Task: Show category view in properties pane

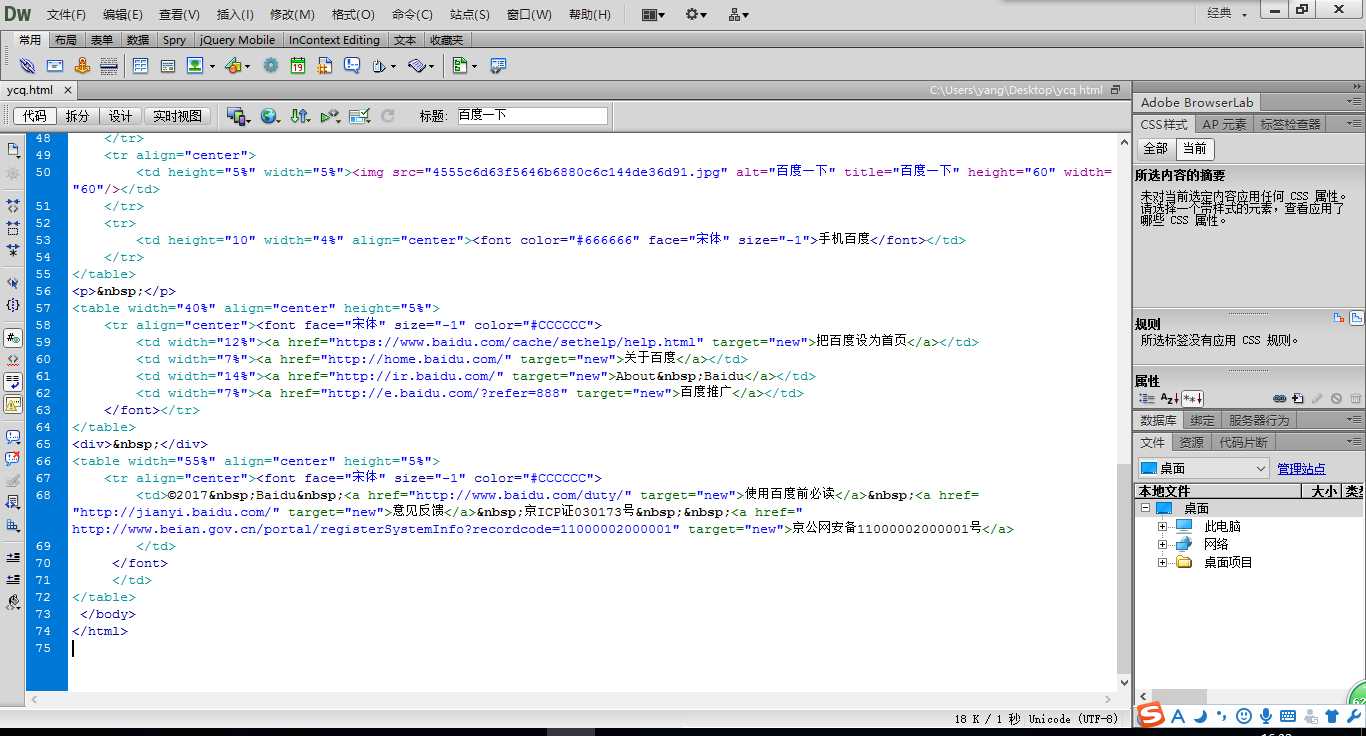Action: tap(1145, 398)
